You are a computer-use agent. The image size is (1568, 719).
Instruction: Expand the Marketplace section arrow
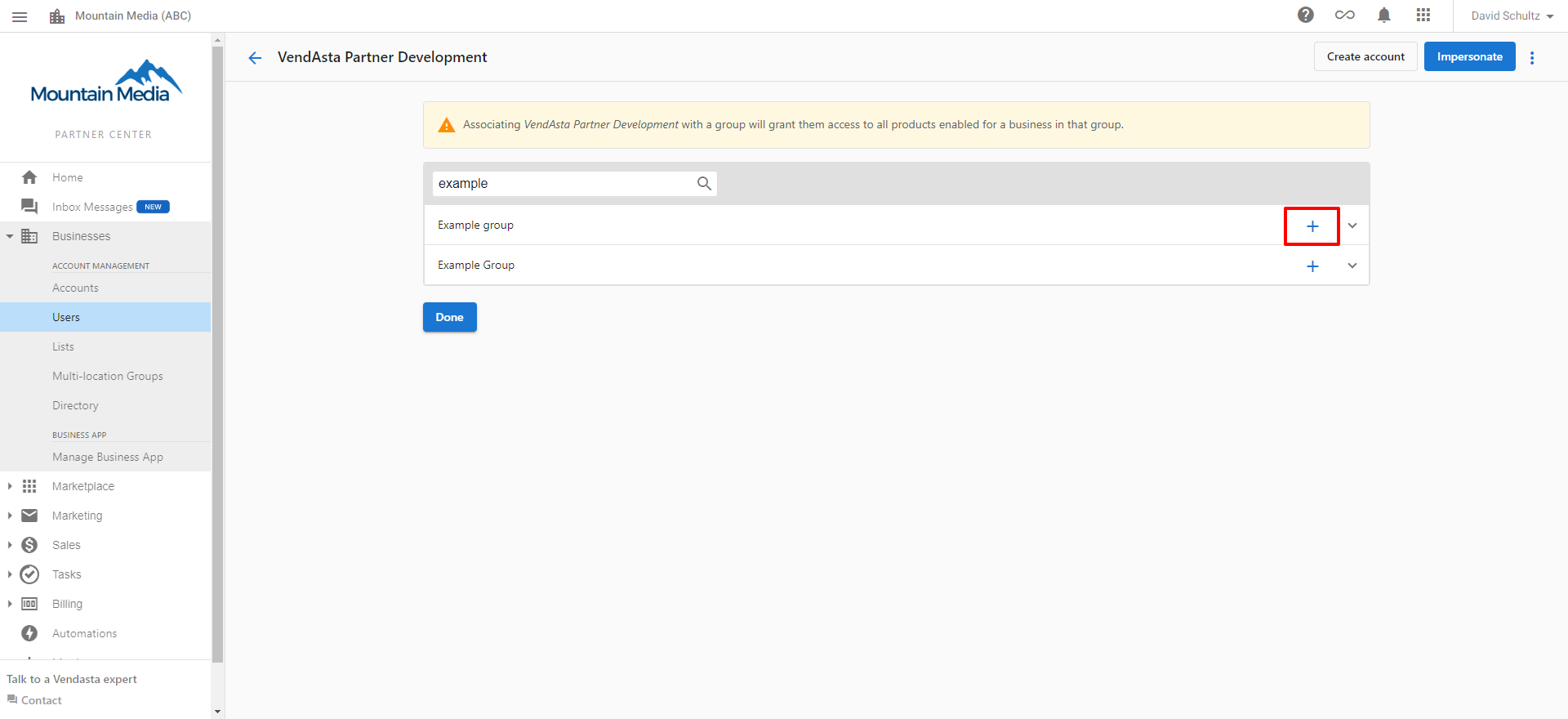(10, 486)
